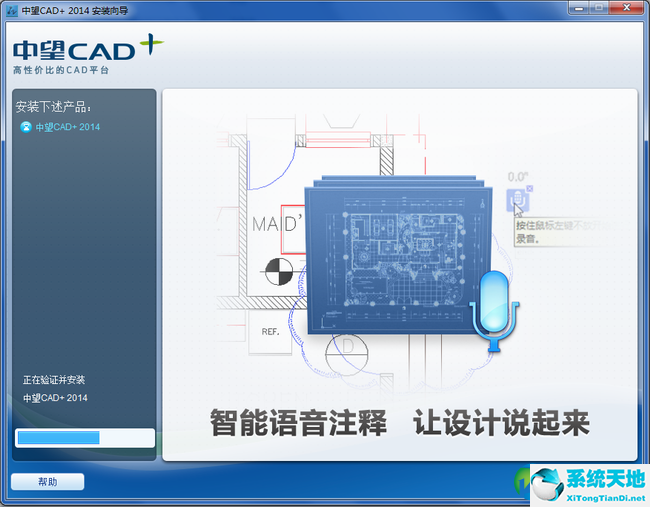
Task: Select 中望CAD+ 2014 product item in sidebar
Action: click(61, 127)
